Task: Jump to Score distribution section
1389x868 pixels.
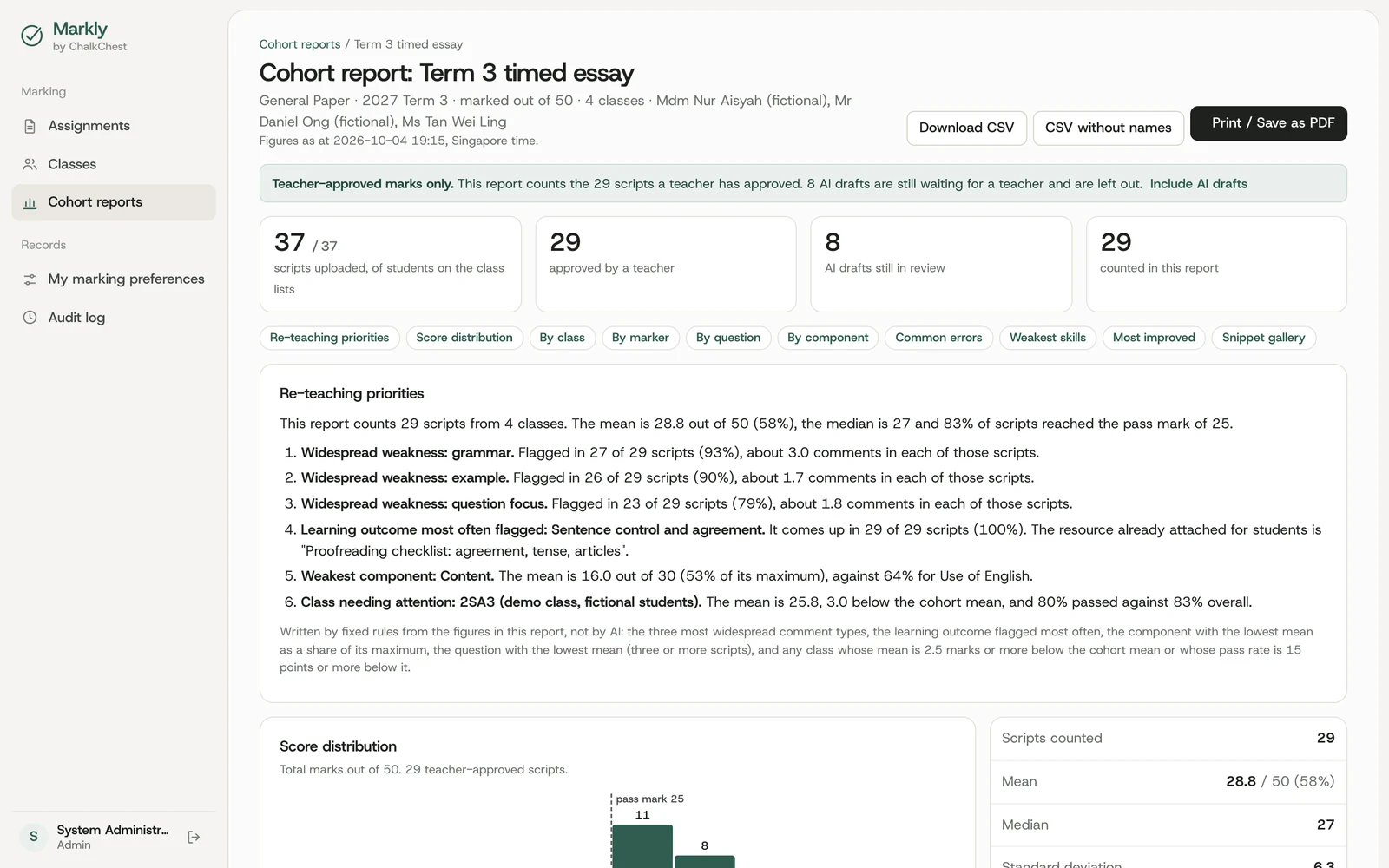Action: pyautogui.click(x=464, y=338)
